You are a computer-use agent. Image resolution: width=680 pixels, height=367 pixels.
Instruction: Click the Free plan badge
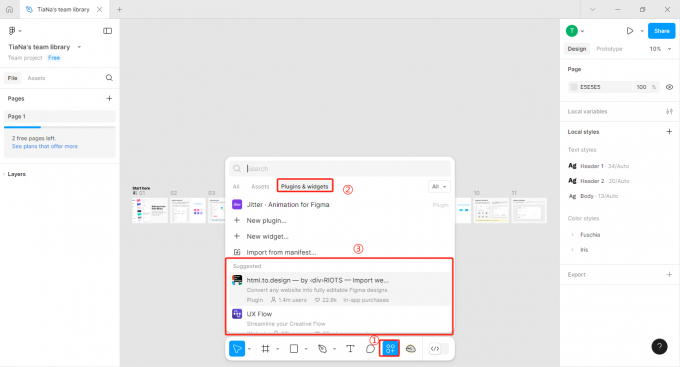point(54,58)
